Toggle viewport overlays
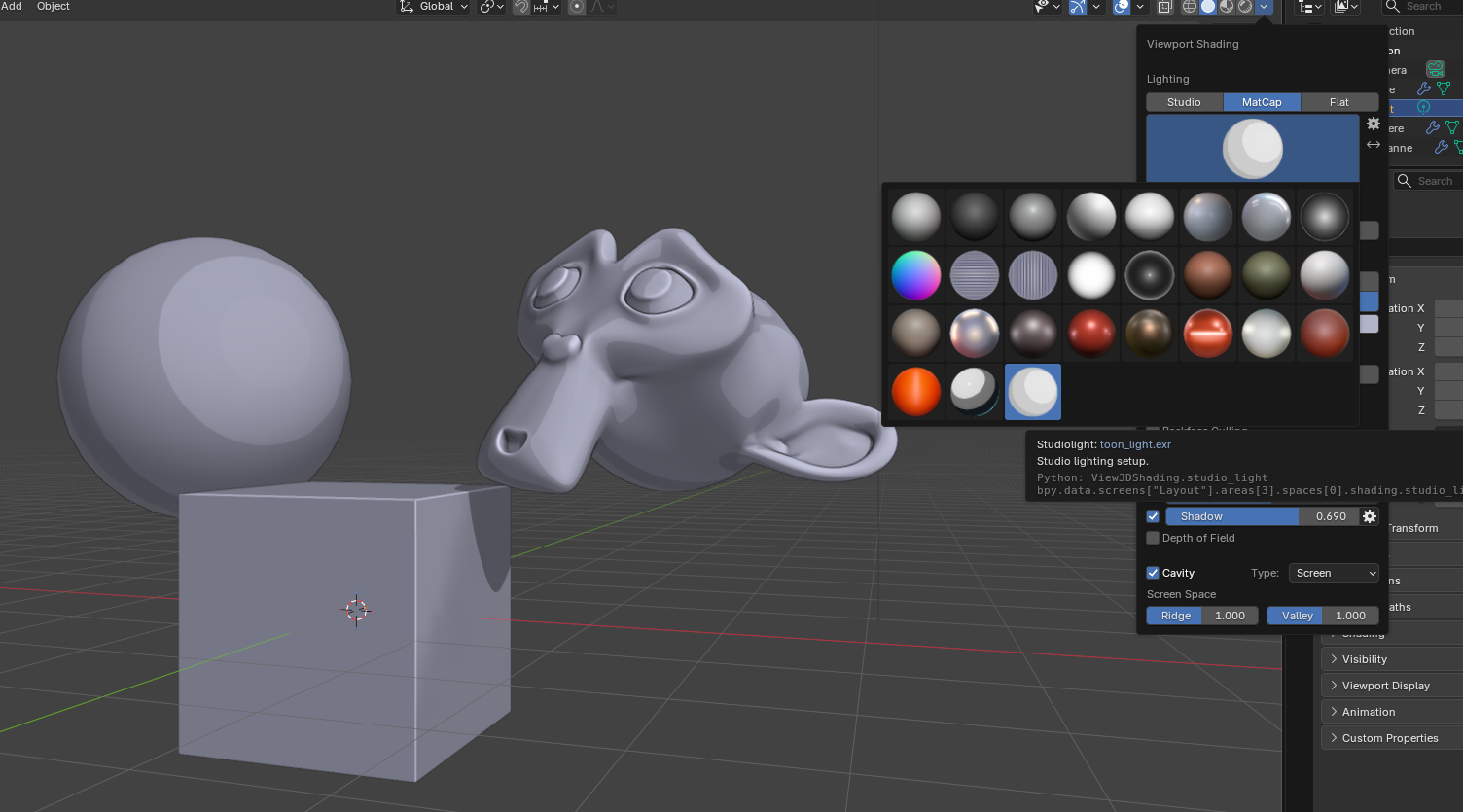The image size is (1463, 812). tap(1122, 7)
